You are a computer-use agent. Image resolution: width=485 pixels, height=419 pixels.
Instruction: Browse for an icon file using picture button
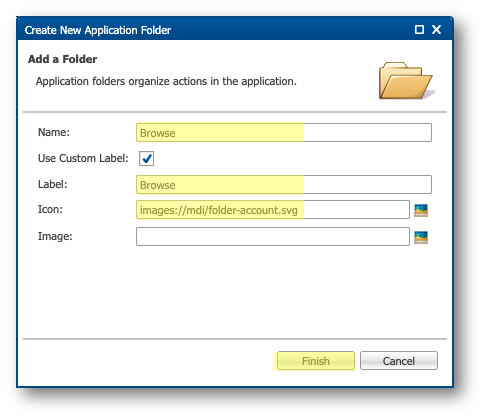tap(421, 210)
